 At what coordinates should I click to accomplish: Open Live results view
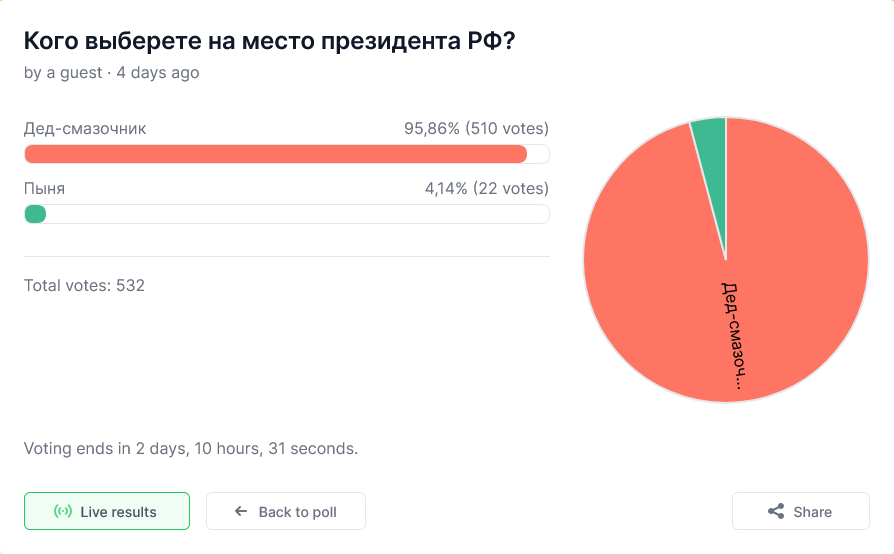click(x=107, y=511)
